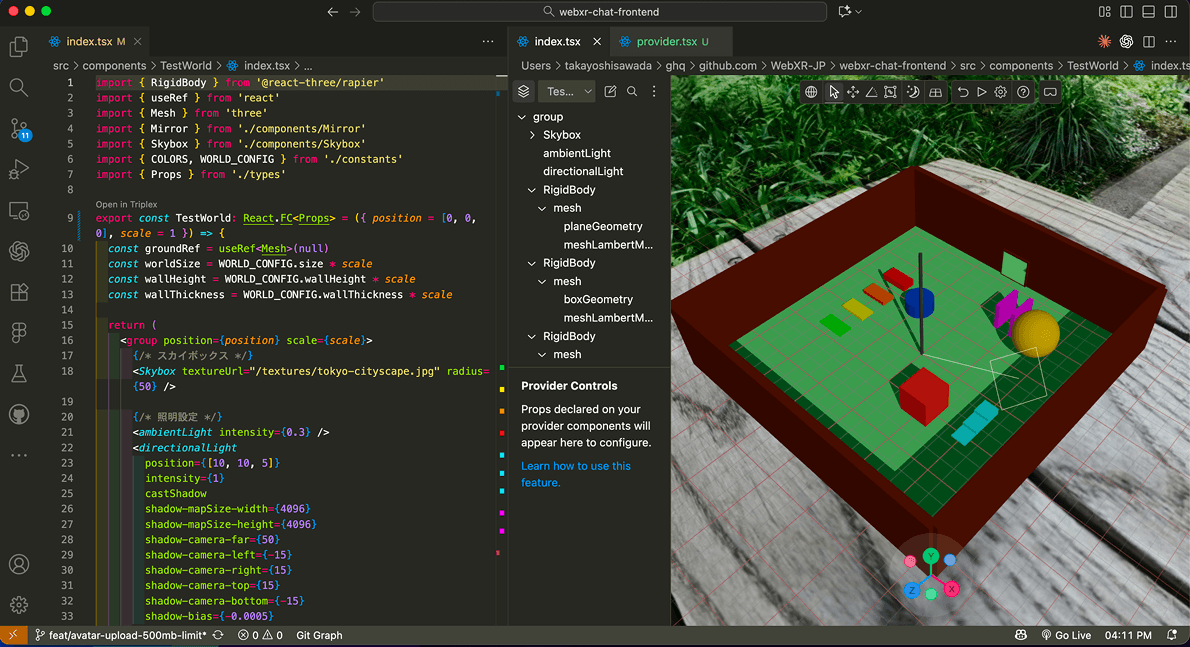Activate the pointer selection tool
The image size is (1190, 647).
click(835, 91)
